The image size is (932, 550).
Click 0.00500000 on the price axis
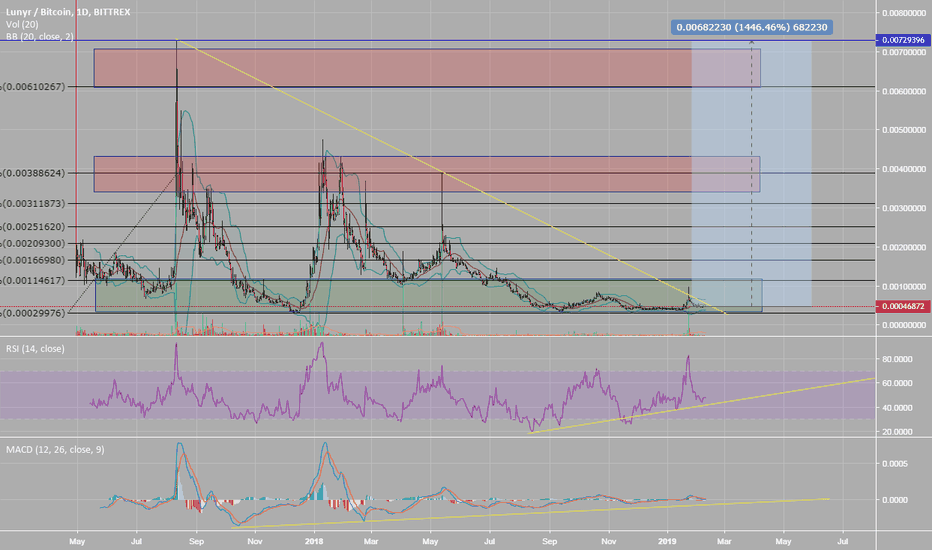tap(903, 130)
